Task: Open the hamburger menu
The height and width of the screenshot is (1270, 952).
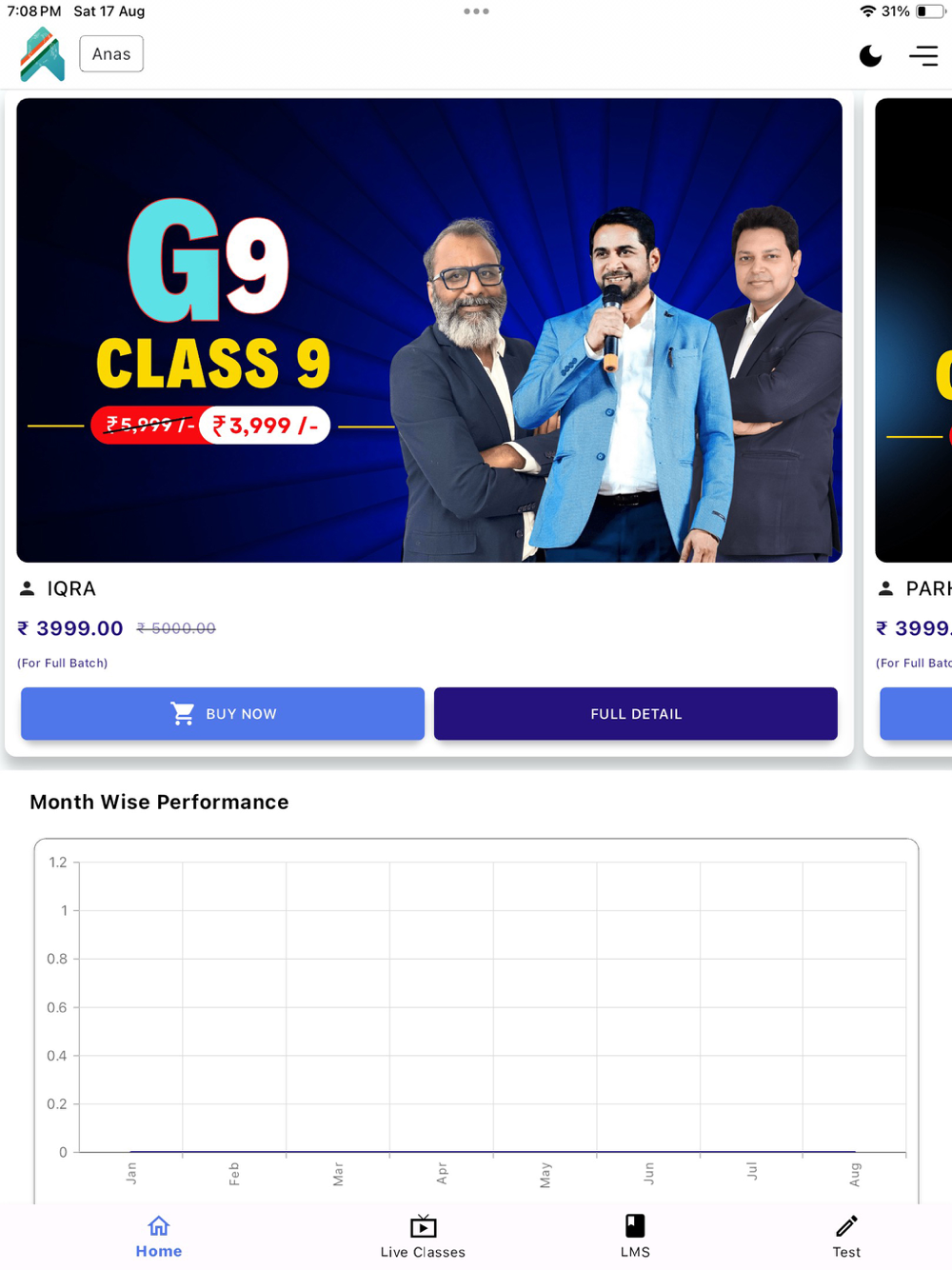Action: [x=923, y=56]
